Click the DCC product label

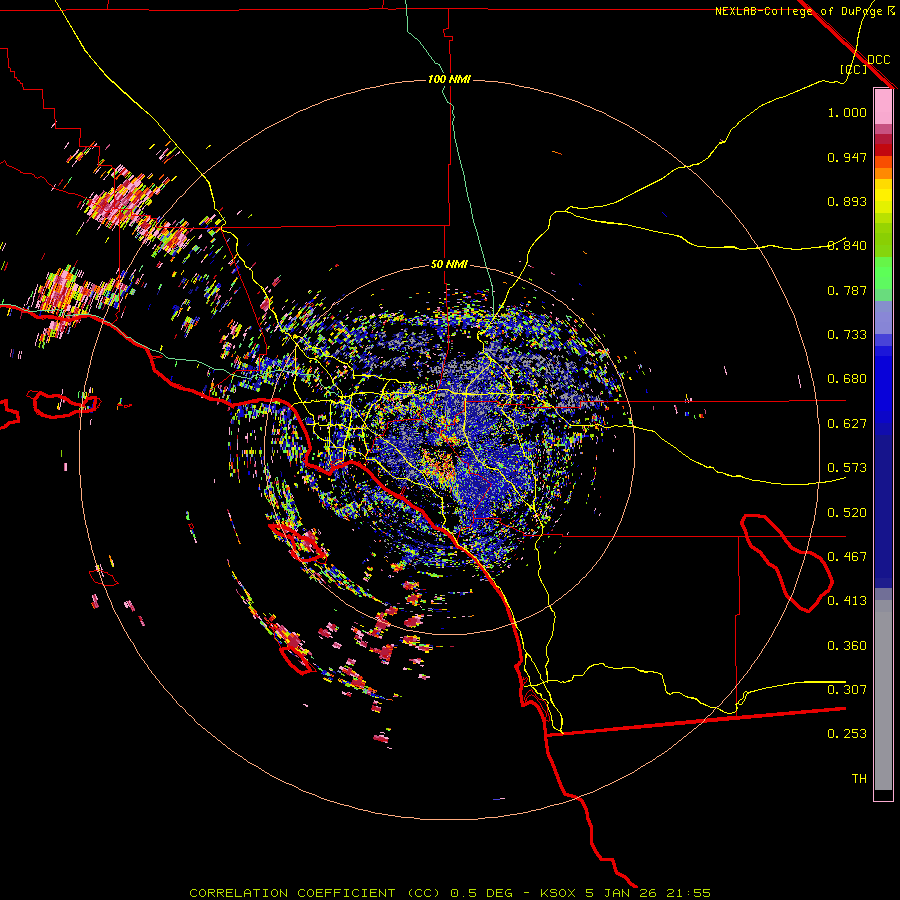(878, 60)
